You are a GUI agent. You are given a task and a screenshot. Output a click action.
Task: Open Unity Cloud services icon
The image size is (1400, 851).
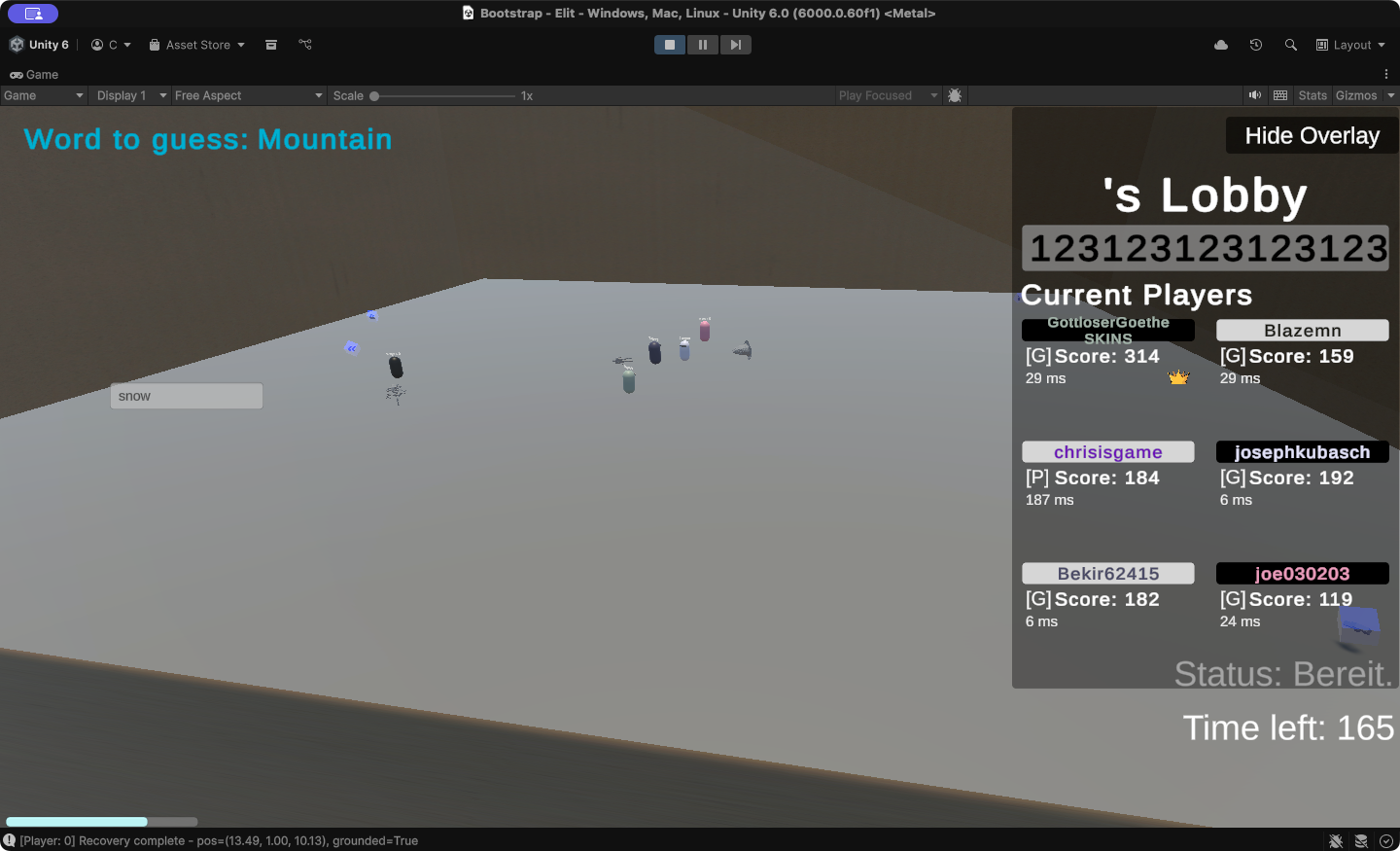pyautogui.click(x=1221, y=45)
